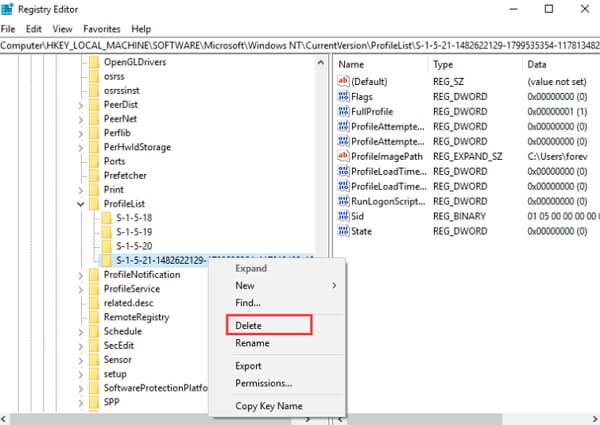Select the folder icon next to OpenGLDrivers

93,62
